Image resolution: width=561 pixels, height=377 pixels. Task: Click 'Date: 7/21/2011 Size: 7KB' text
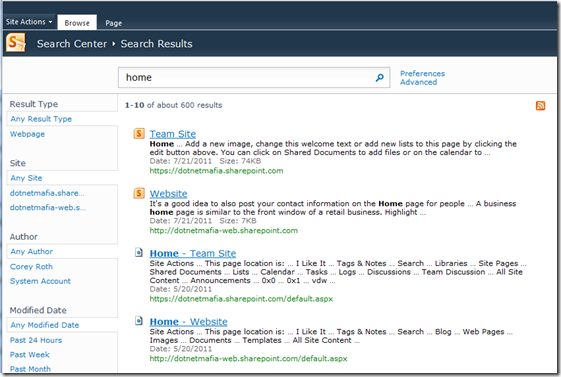tap(203, 221)
